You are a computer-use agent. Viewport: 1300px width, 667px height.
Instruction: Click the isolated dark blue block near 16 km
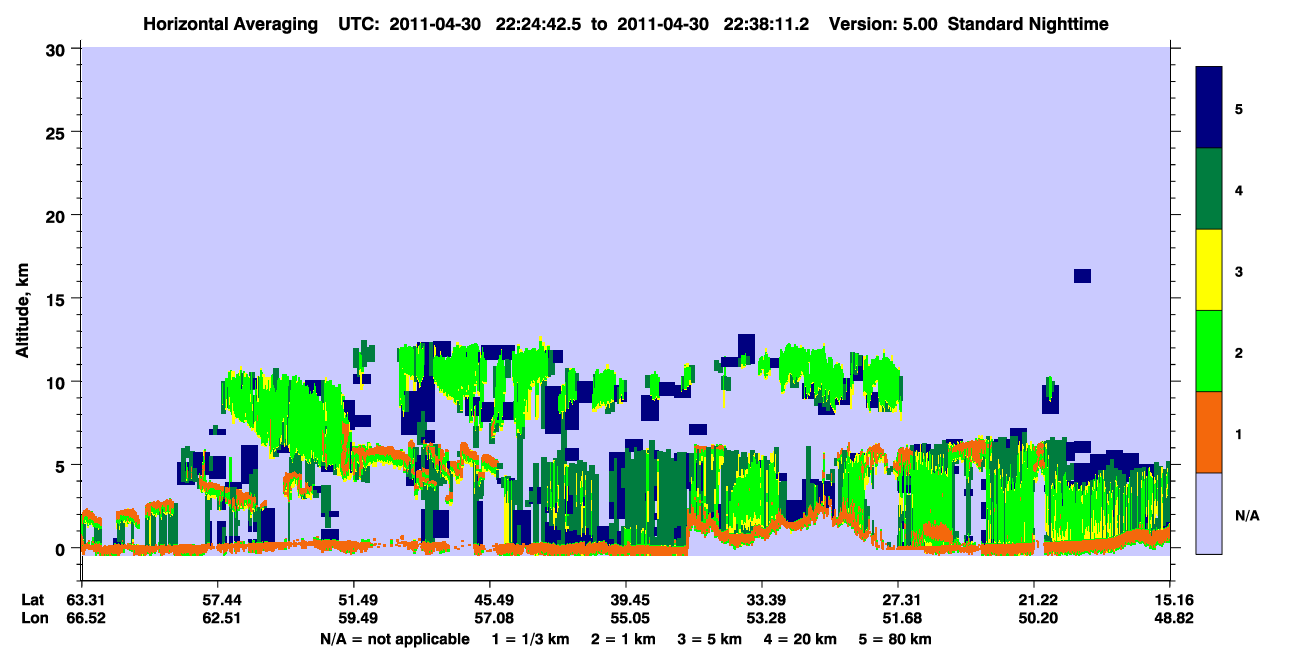click(x=1082, y=276)
